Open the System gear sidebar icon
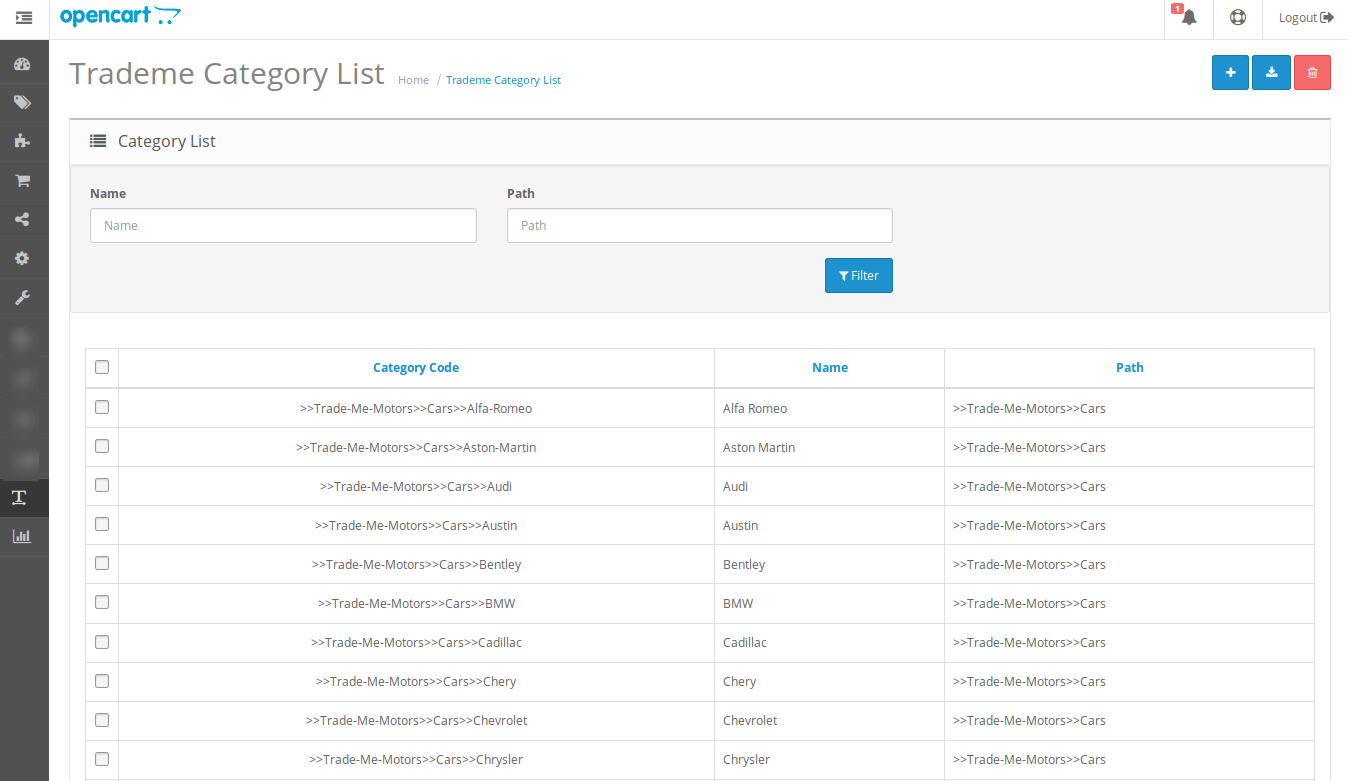The width and height of the screenshot is (1348, 781). [x=22, y=258]
